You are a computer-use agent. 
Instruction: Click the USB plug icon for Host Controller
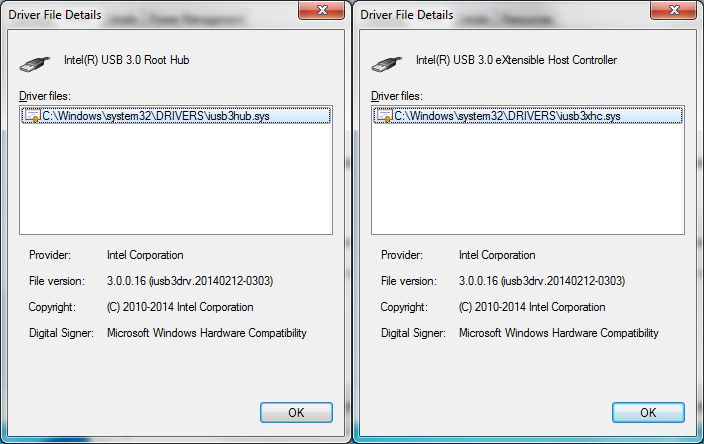click(x=387, y=64)
